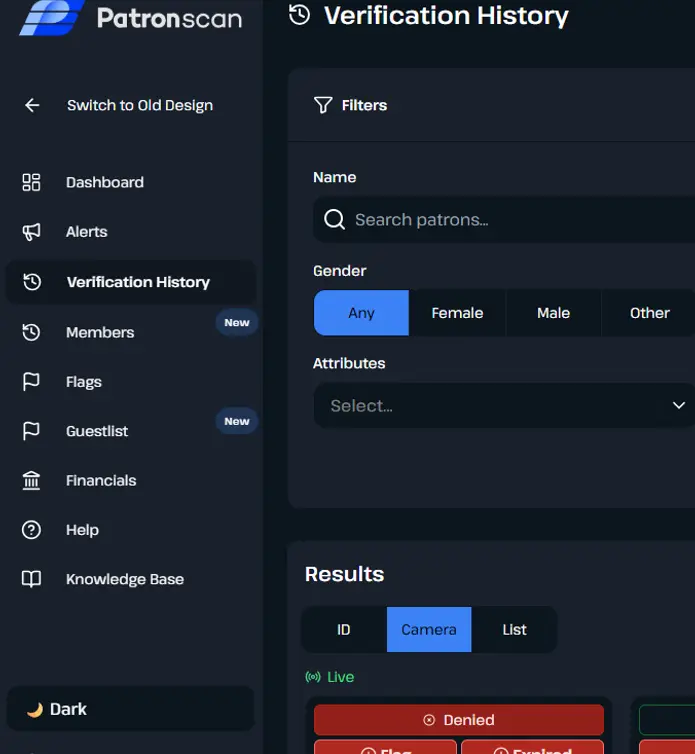The image size is (695, 754).
Task: Click the chevron on the Attributes dropdown
Action: (679, 405)
